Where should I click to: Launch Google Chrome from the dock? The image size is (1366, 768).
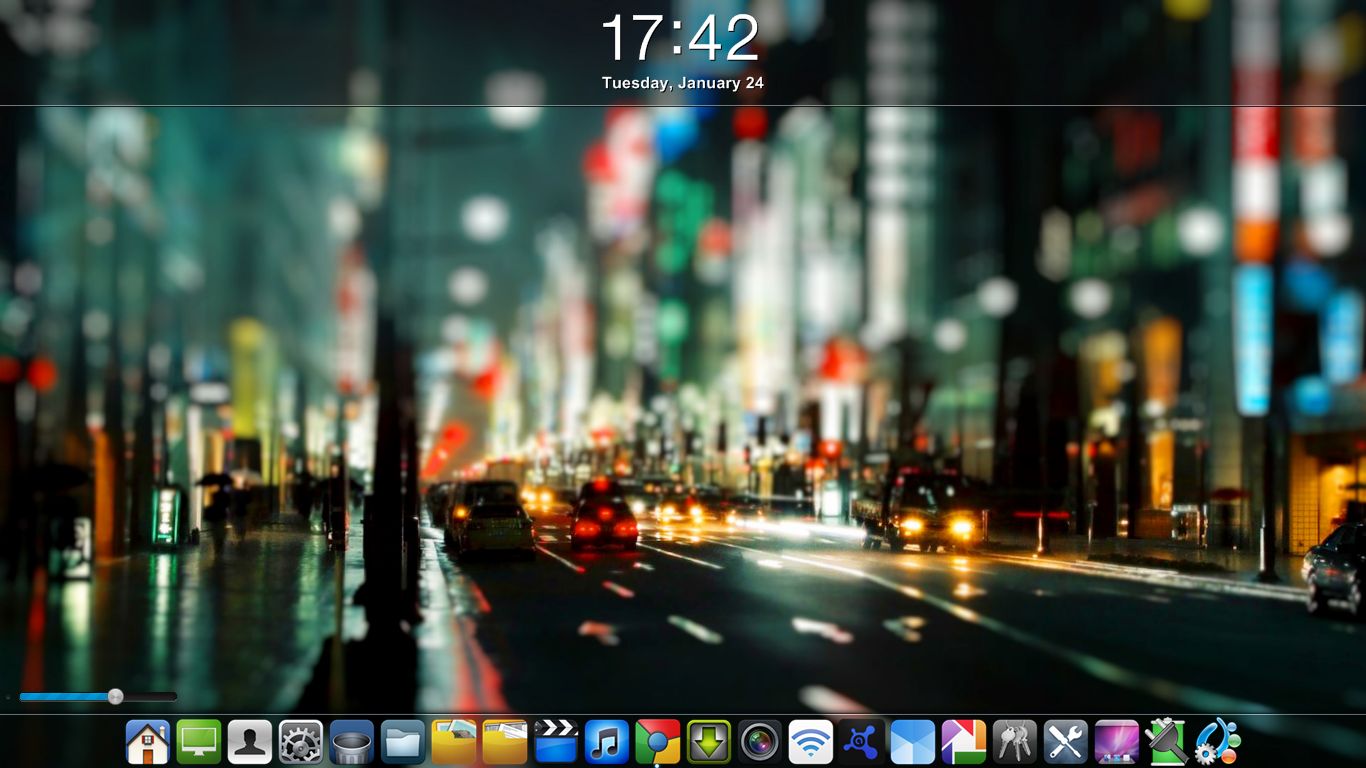coord(658,742)
